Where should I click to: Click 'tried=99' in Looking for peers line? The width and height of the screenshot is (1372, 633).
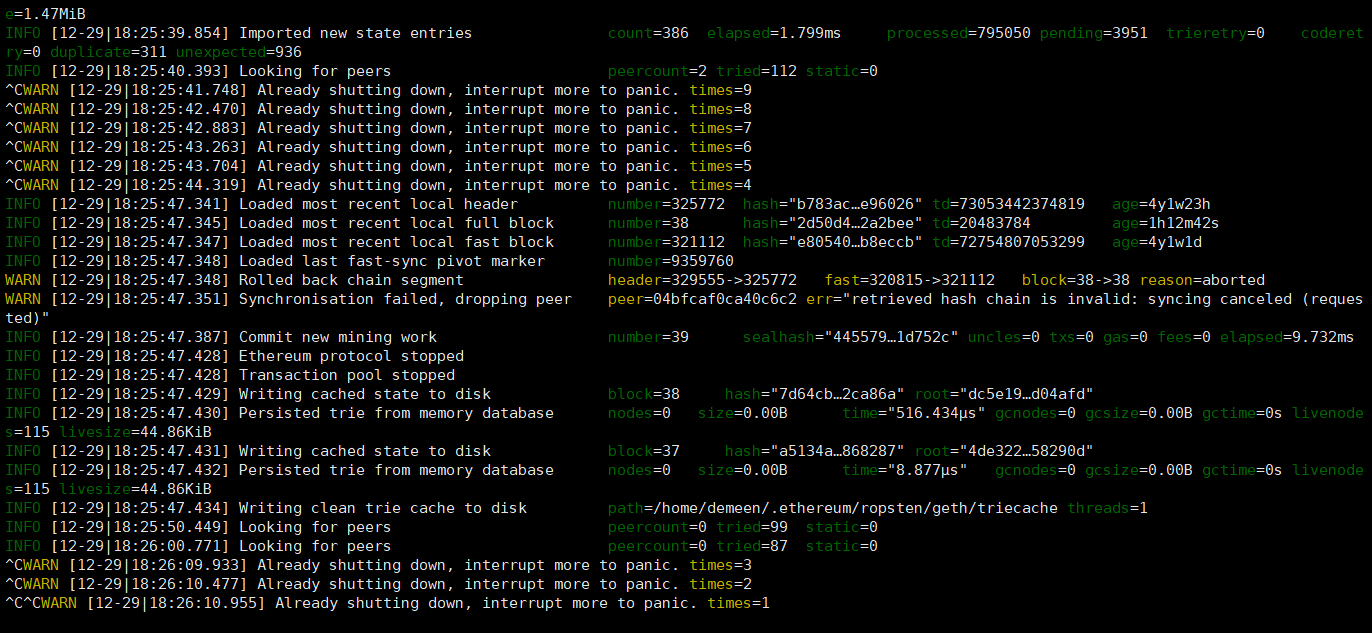(752, 527)
